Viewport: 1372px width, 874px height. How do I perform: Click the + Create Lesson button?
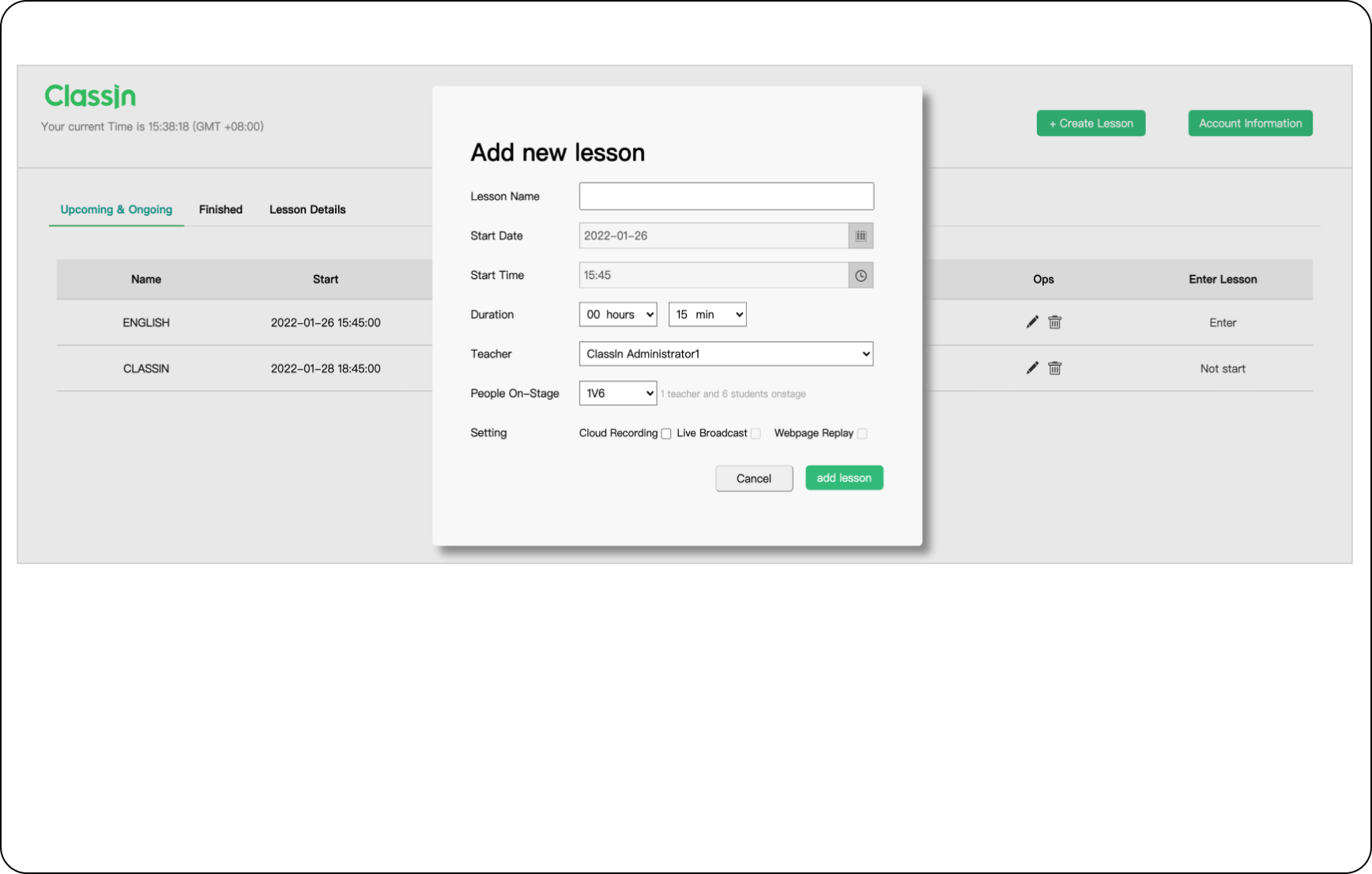1091,123
